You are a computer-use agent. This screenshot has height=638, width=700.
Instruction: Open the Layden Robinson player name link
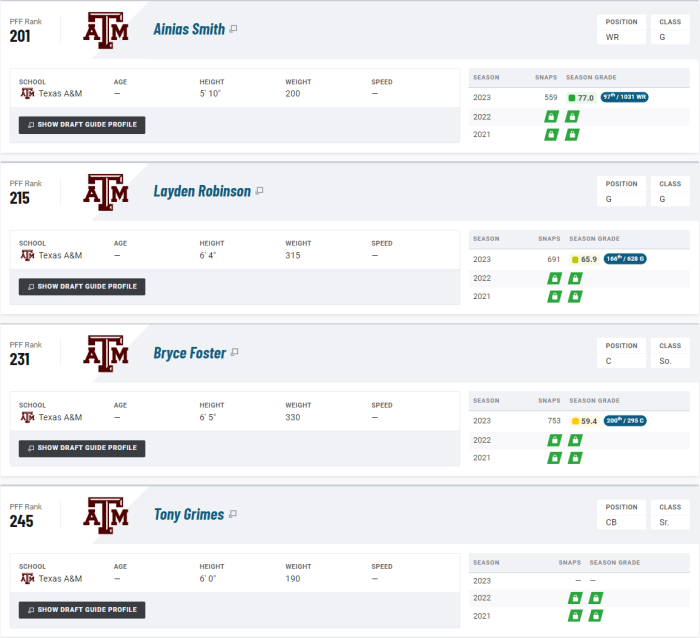pos(202,191)
